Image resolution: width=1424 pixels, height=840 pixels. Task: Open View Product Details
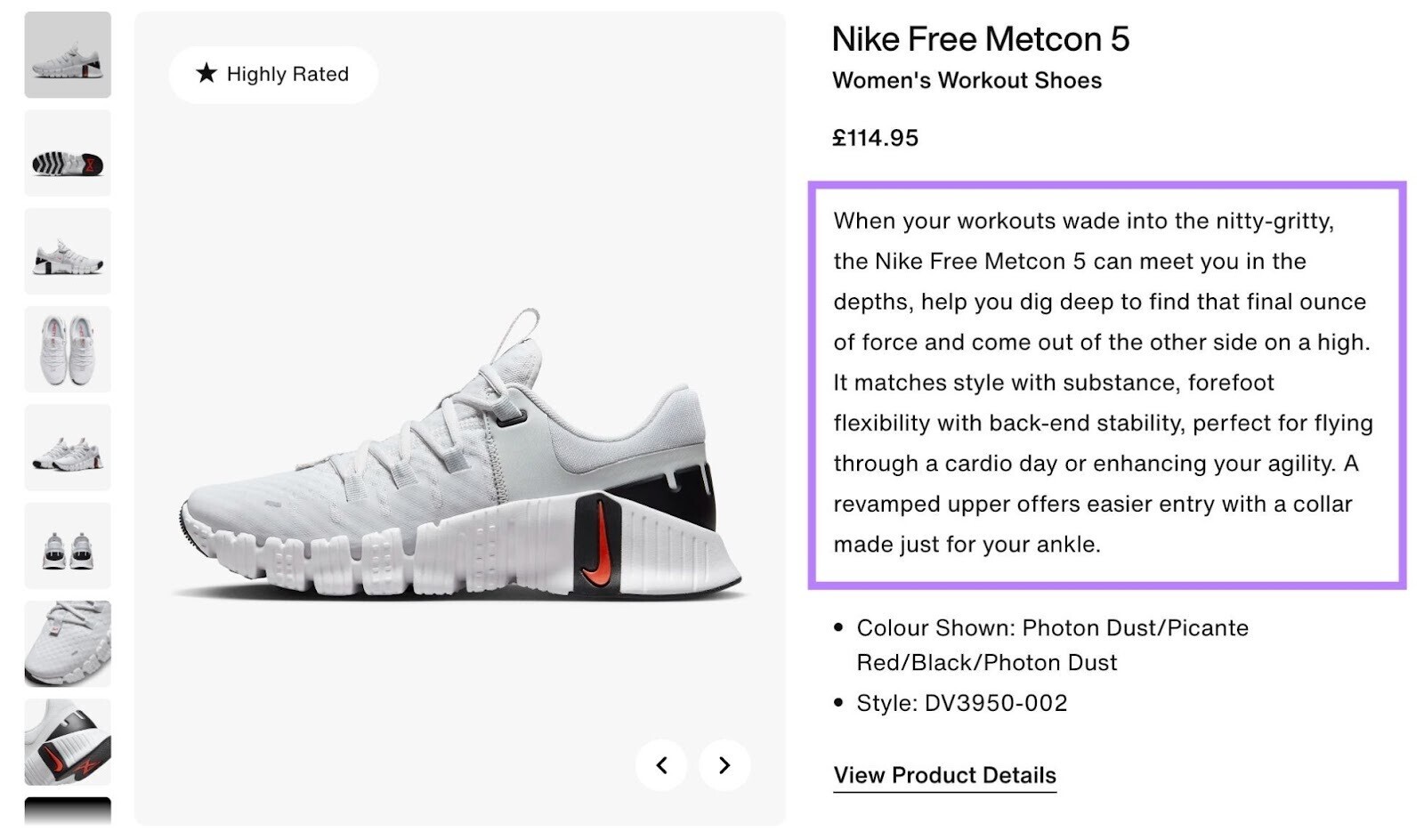point(943,775)
